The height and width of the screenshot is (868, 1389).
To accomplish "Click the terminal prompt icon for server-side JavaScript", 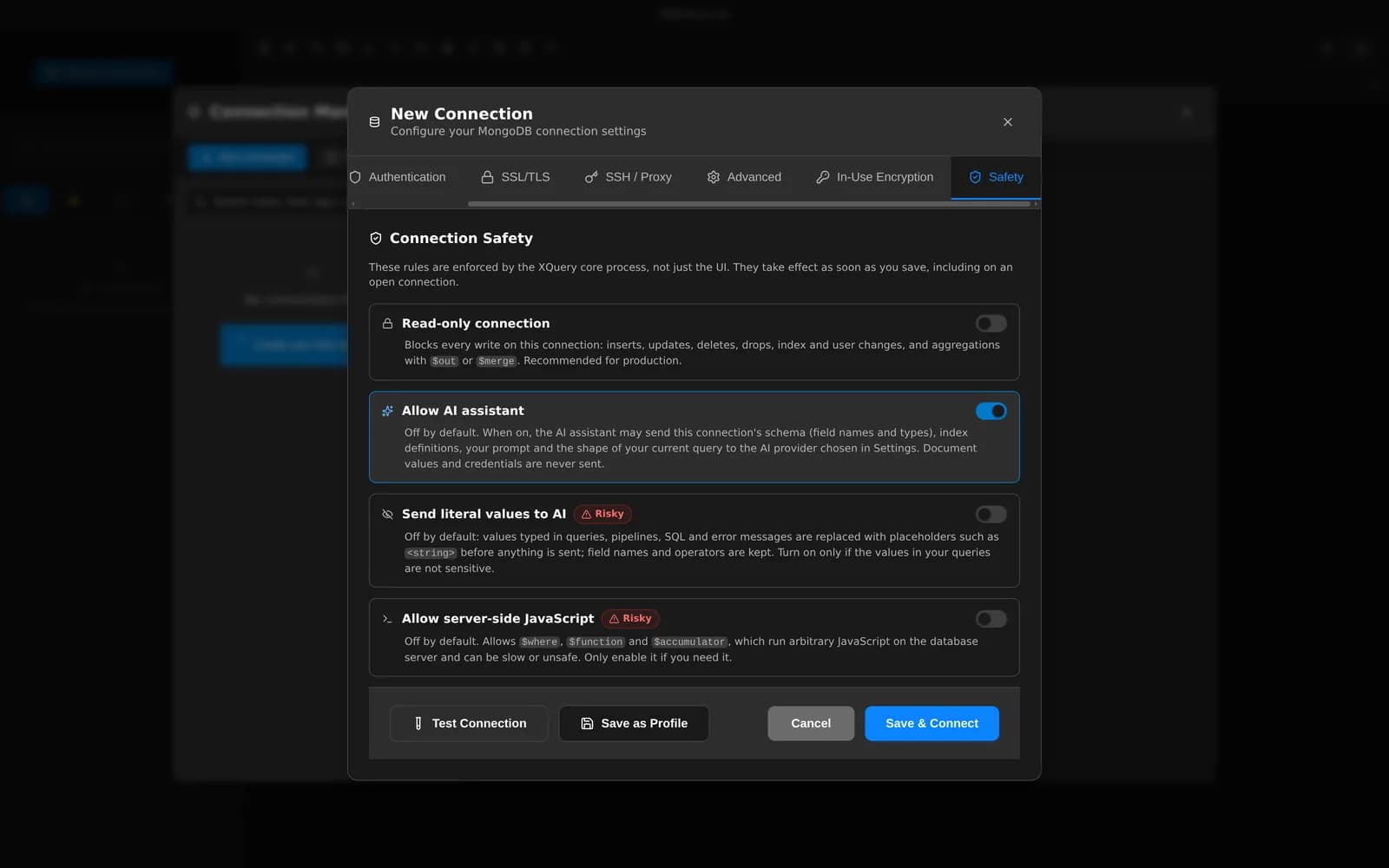I will [x=387, y=619].
